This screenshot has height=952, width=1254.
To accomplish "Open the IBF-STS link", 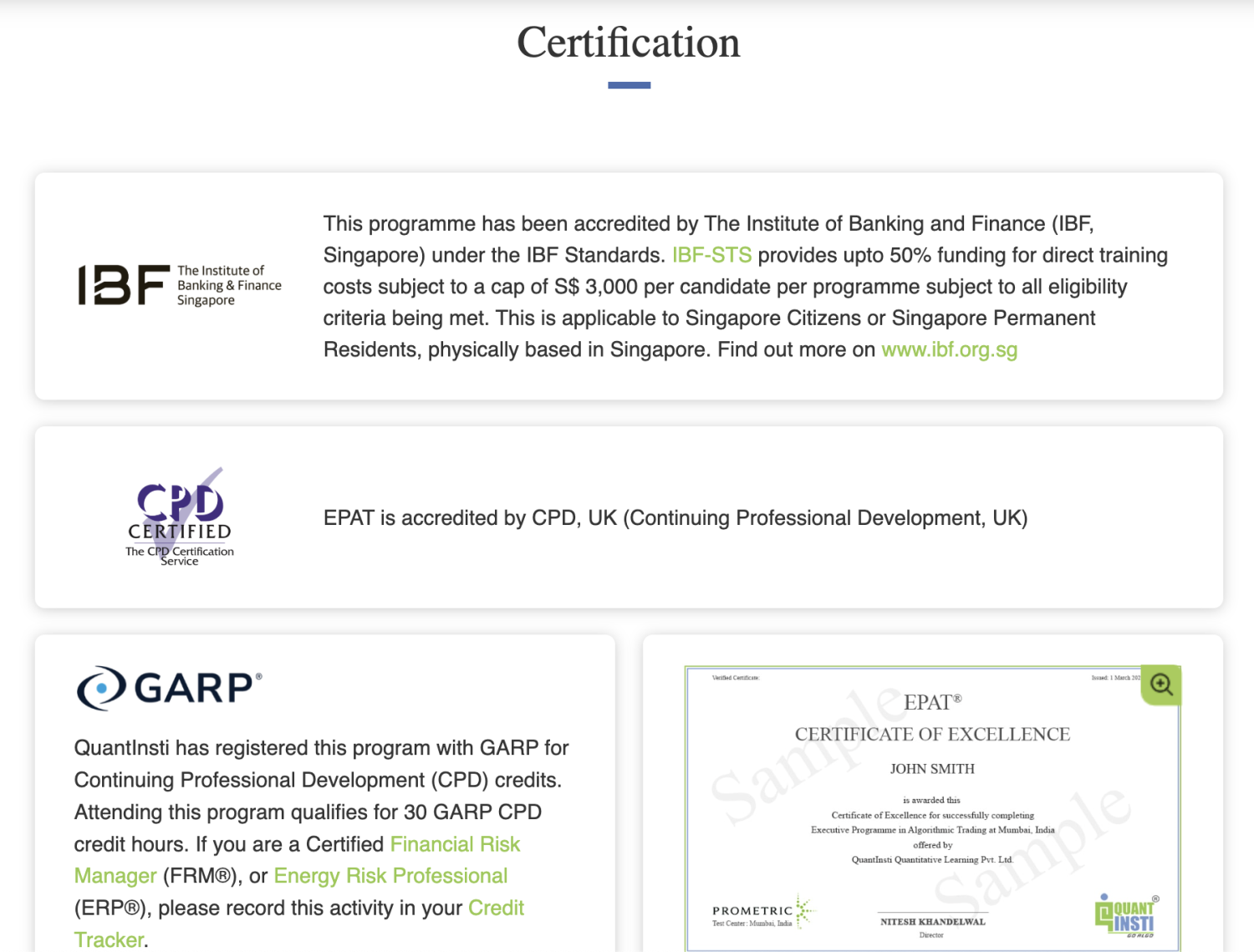I will click(x=711, y=255).
